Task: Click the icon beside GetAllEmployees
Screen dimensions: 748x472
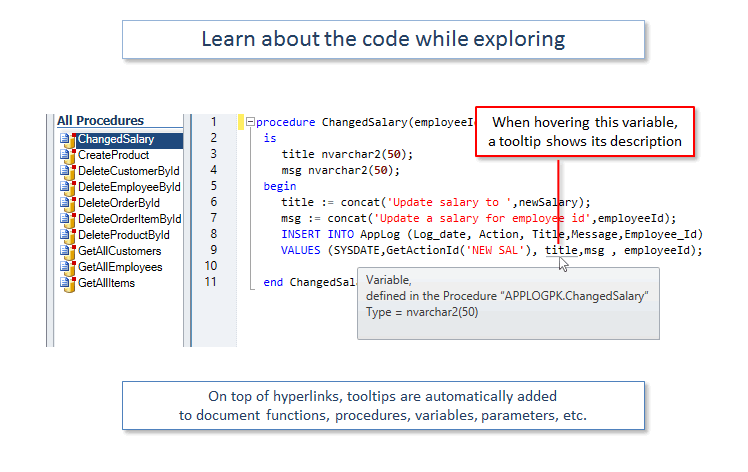Action: tap(68, 268)
